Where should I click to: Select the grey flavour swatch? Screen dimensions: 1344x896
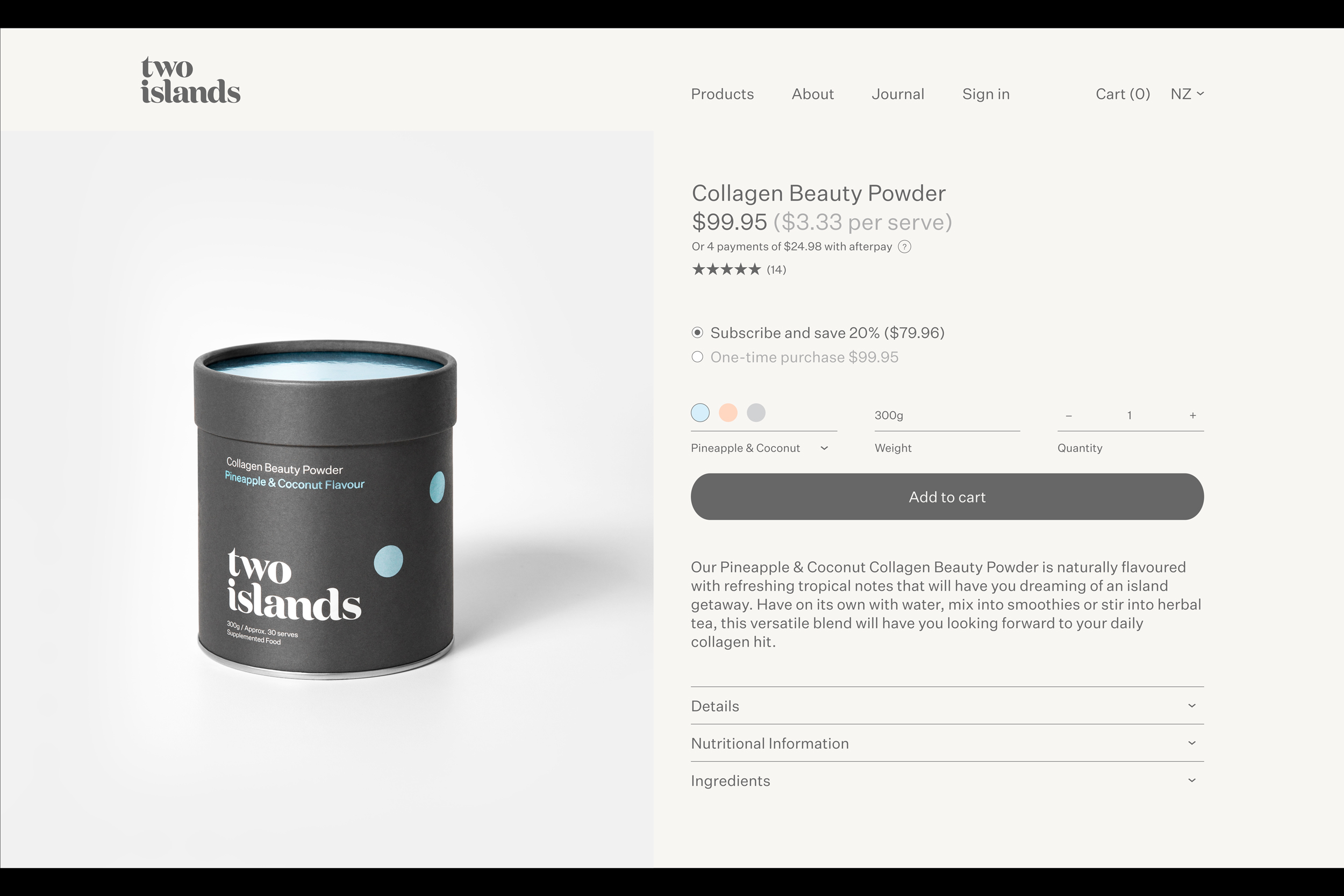756,413
